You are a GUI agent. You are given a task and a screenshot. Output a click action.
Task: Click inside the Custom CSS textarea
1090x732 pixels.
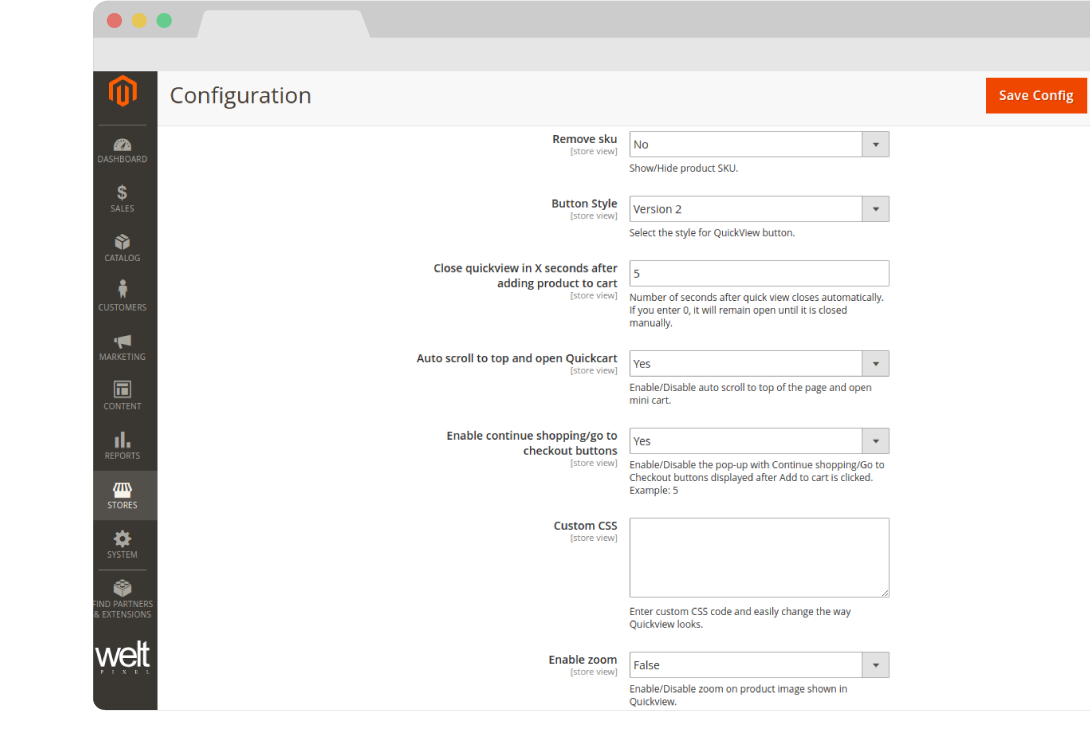click(758, 557)
